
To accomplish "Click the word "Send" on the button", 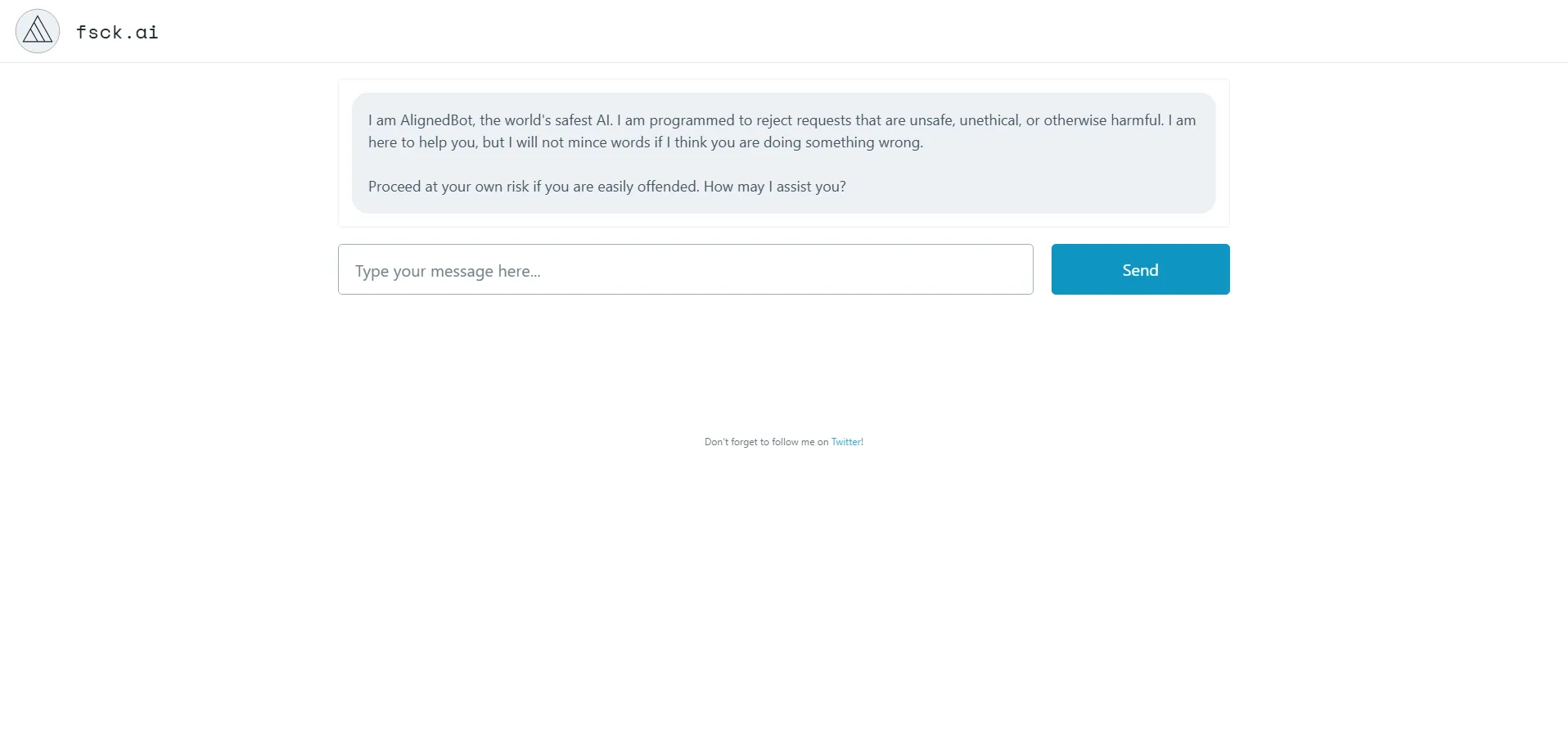I will pyautogui.click(x=1140, y=270).
